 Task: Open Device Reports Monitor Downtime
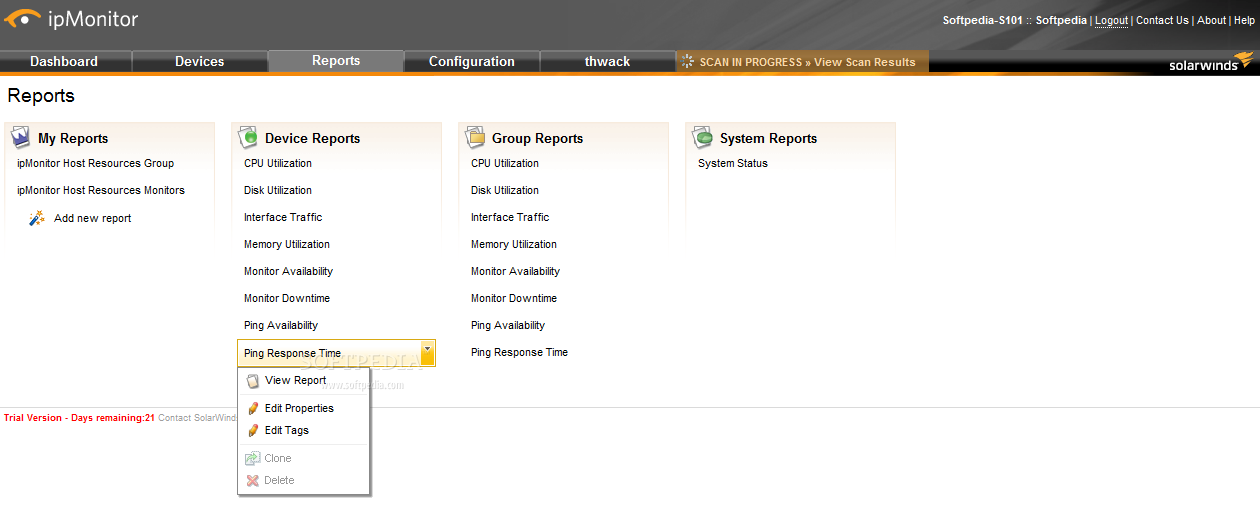287,298
